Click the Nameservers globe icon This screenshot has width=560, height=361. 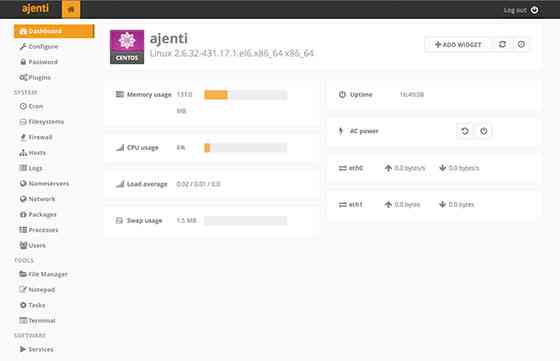click(x=23, y=183)
